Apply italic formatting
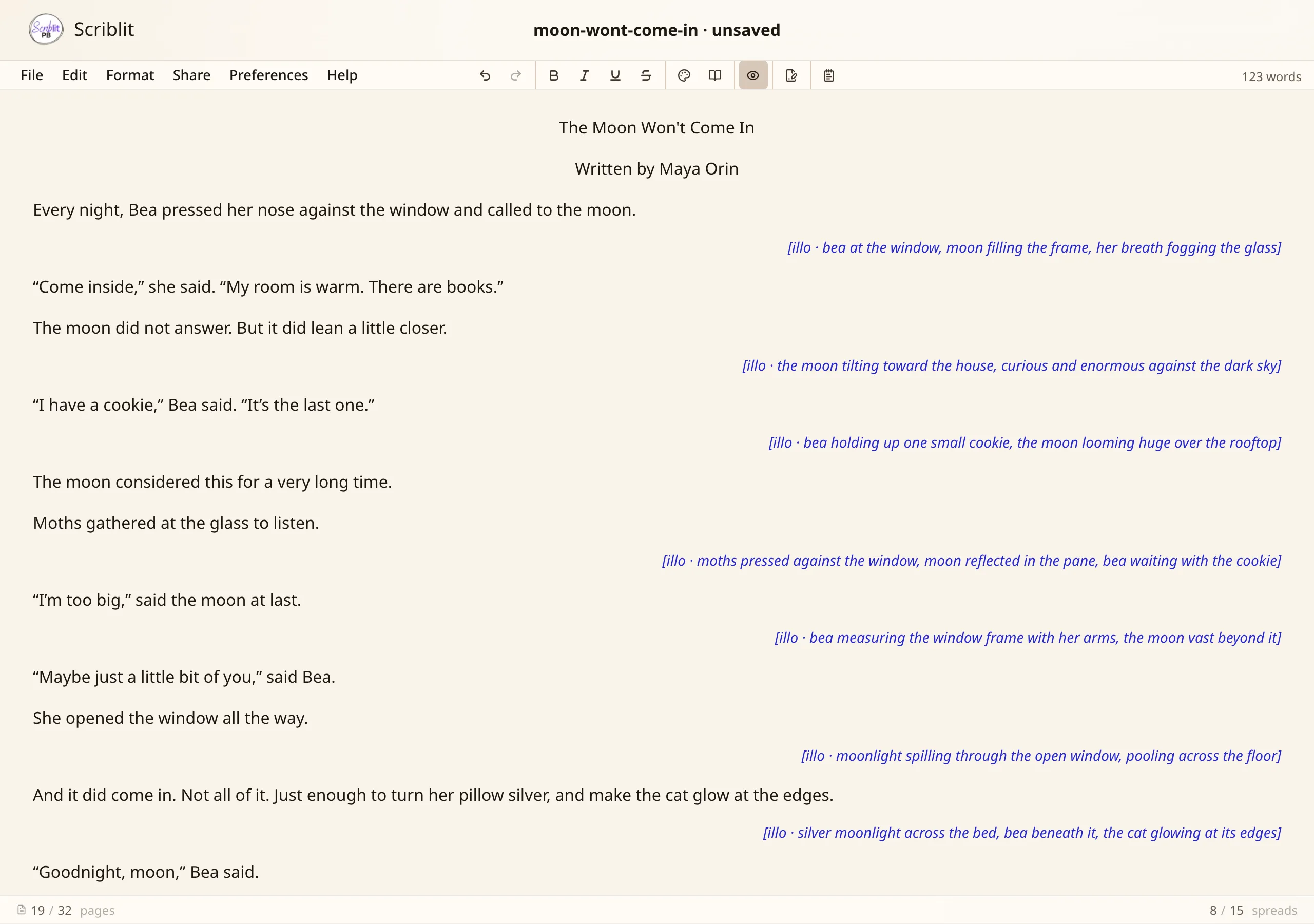 pyautogui.click(x=584, y=75)
